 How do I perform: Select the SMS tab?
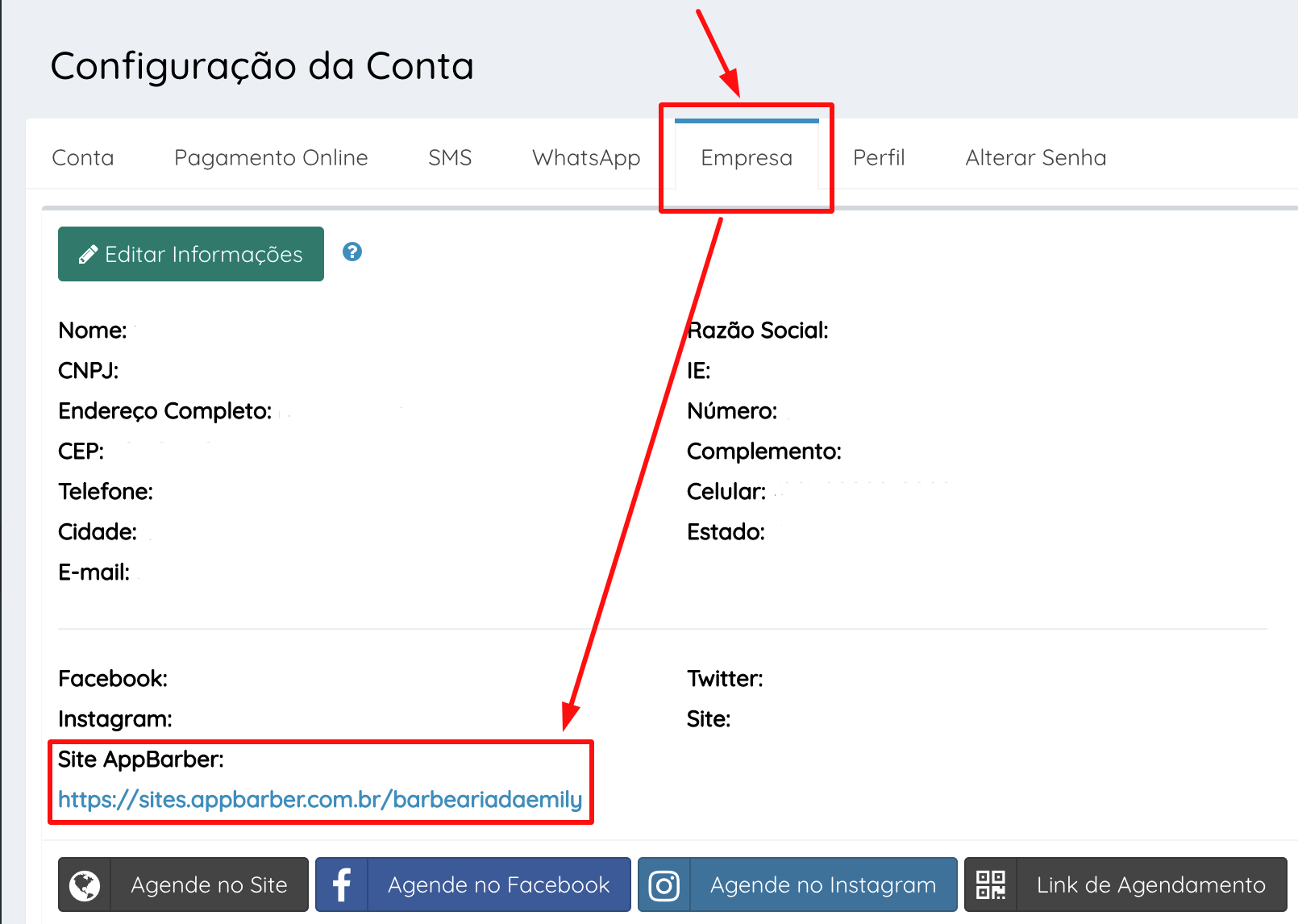[450, 158]
